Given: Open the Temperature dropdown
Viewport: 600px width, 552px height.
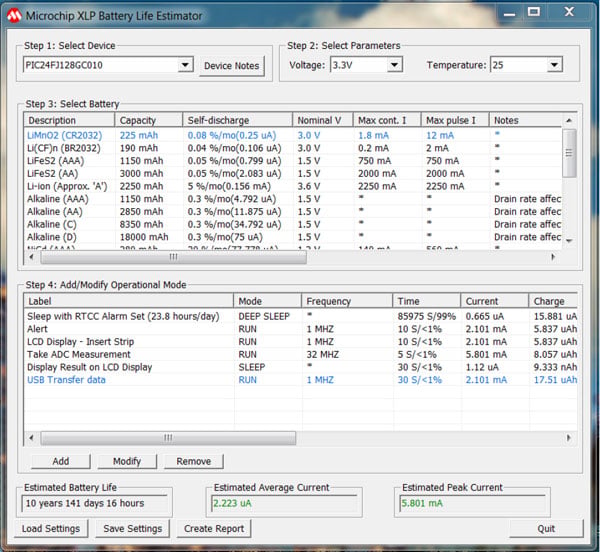Looking at the screenshot, I should [x=554, y=65].
